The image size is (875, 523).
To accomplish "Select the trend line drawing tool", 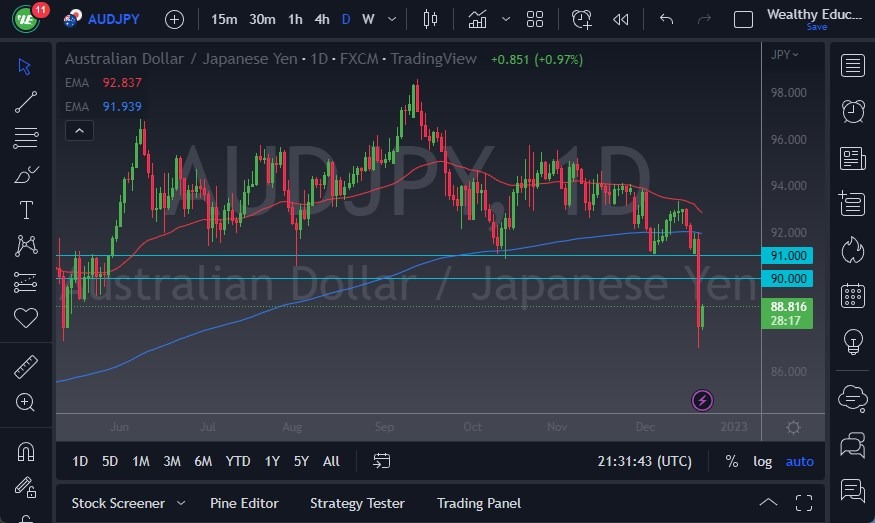I will (x=26, y=102).
